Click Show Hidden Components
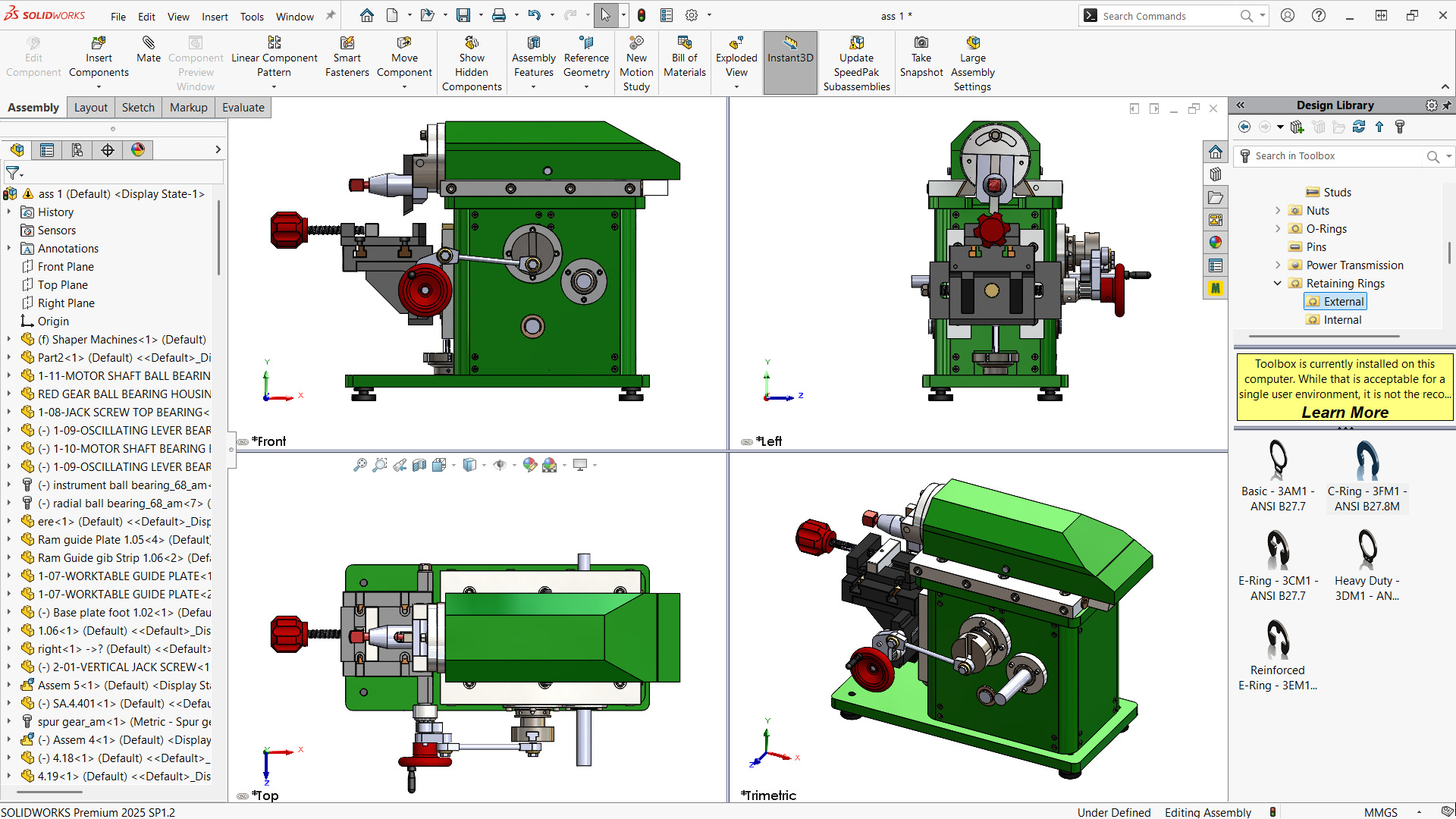The width and height of the screenshot is (1456, 819). 472,64
